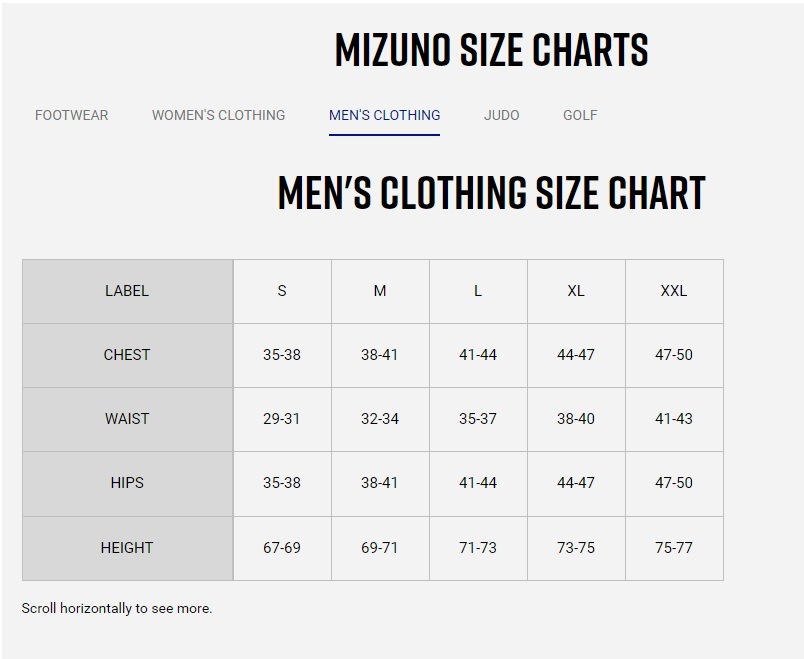Click the S size column header

click(281, 291)
